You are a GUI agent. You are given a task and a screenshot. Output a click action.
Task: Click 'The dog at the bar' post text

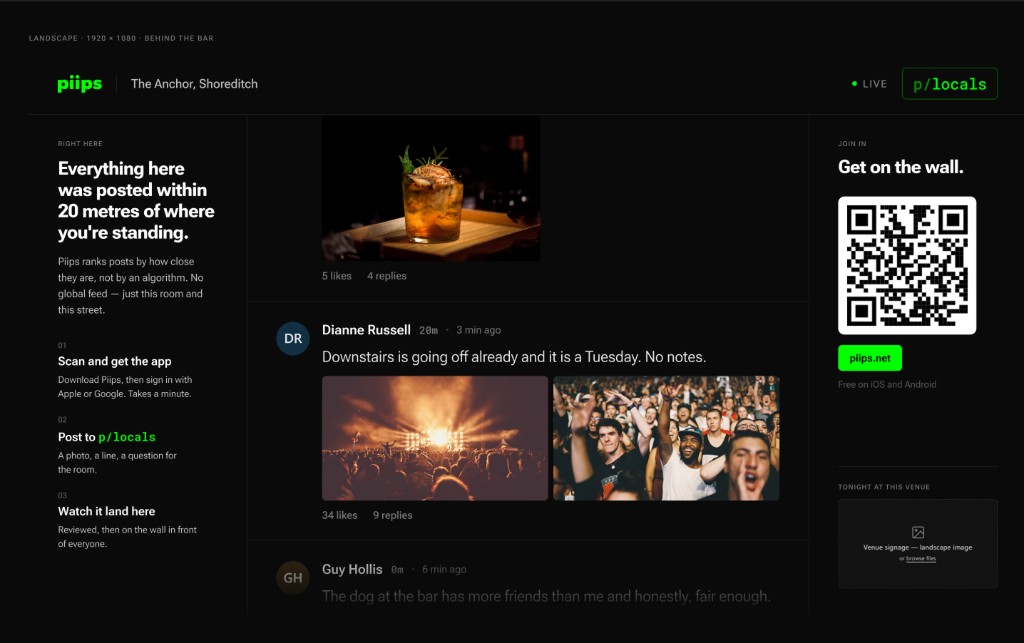546,596
